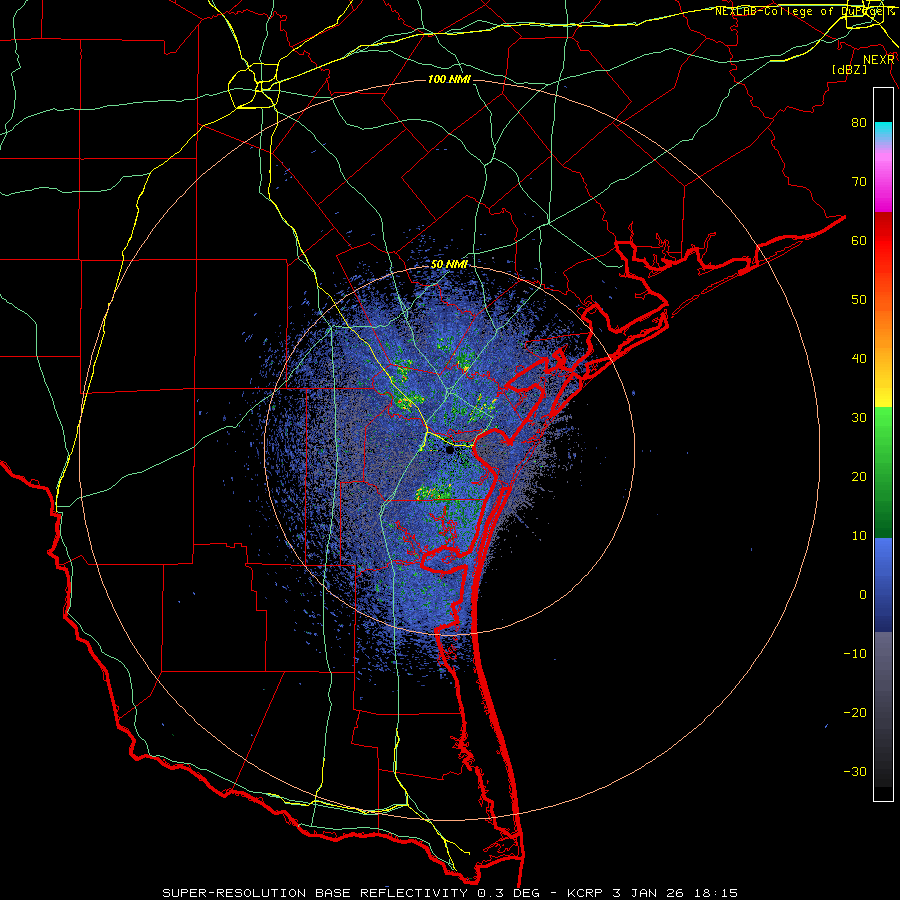Viewport: 900px width, 900px height.
Task: Click the "100 NMI" range ring label
Action: click(x=449, y=79)
